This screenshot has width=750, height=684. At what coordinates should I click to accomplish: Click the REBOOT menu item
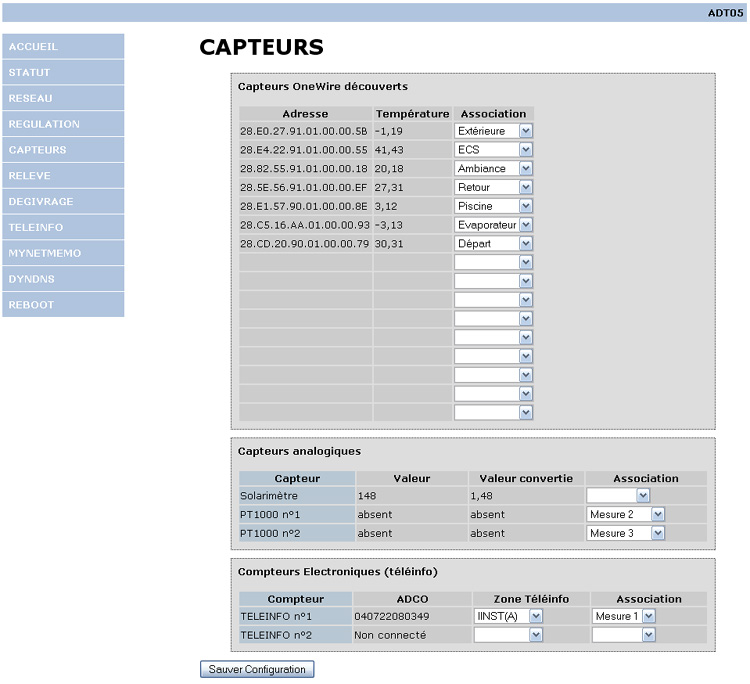tap(63, 305)
